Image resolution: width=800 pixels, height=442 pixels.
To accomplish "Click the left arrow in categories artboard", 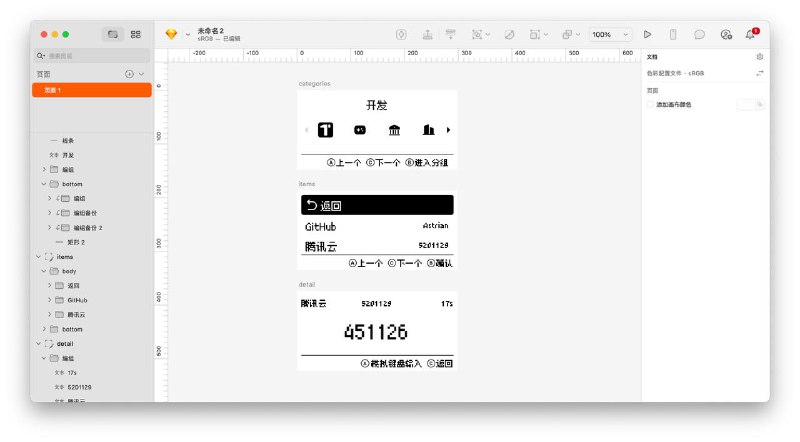I will [306, 130].
